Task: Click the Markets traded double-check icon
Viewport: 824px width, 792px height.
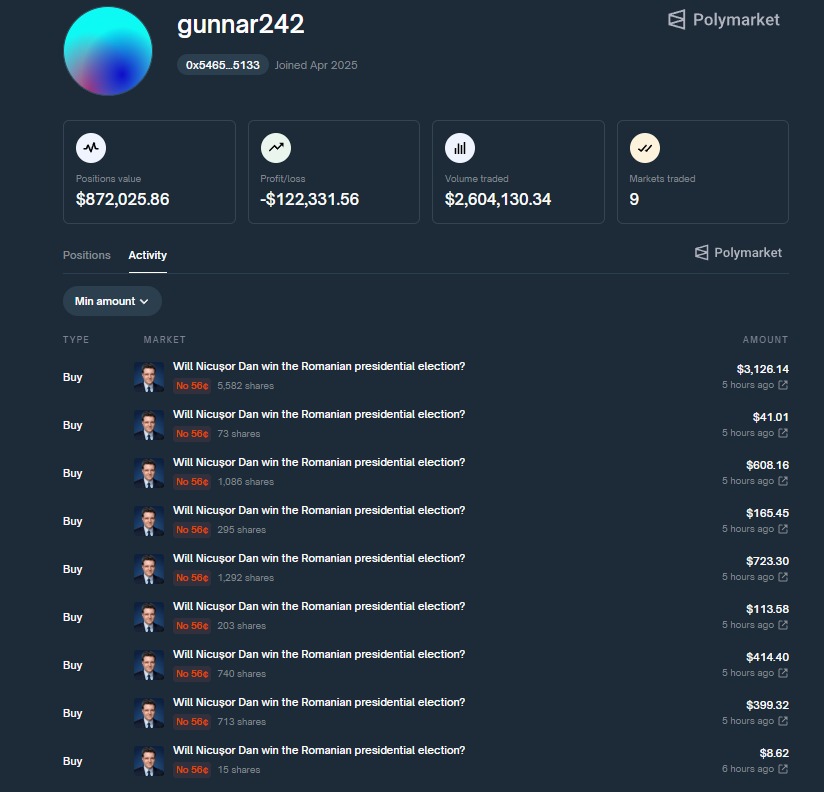Action: point(645,148)
